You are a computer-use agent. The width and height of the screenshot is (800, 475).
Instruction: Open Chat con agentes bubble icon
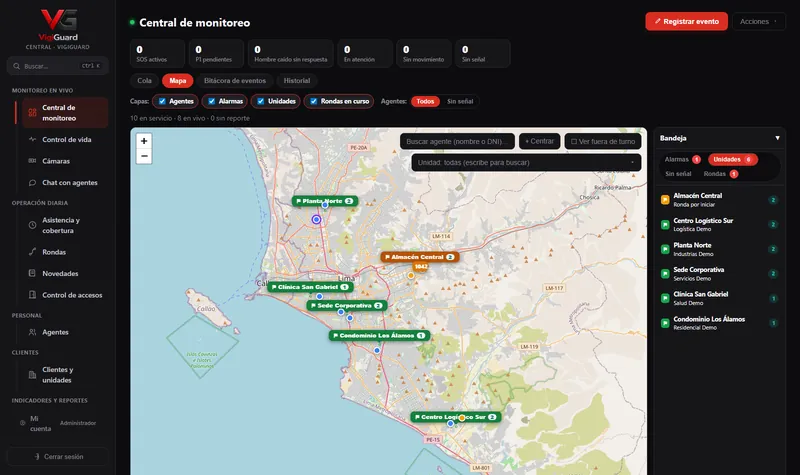click(x=32, y=183)
